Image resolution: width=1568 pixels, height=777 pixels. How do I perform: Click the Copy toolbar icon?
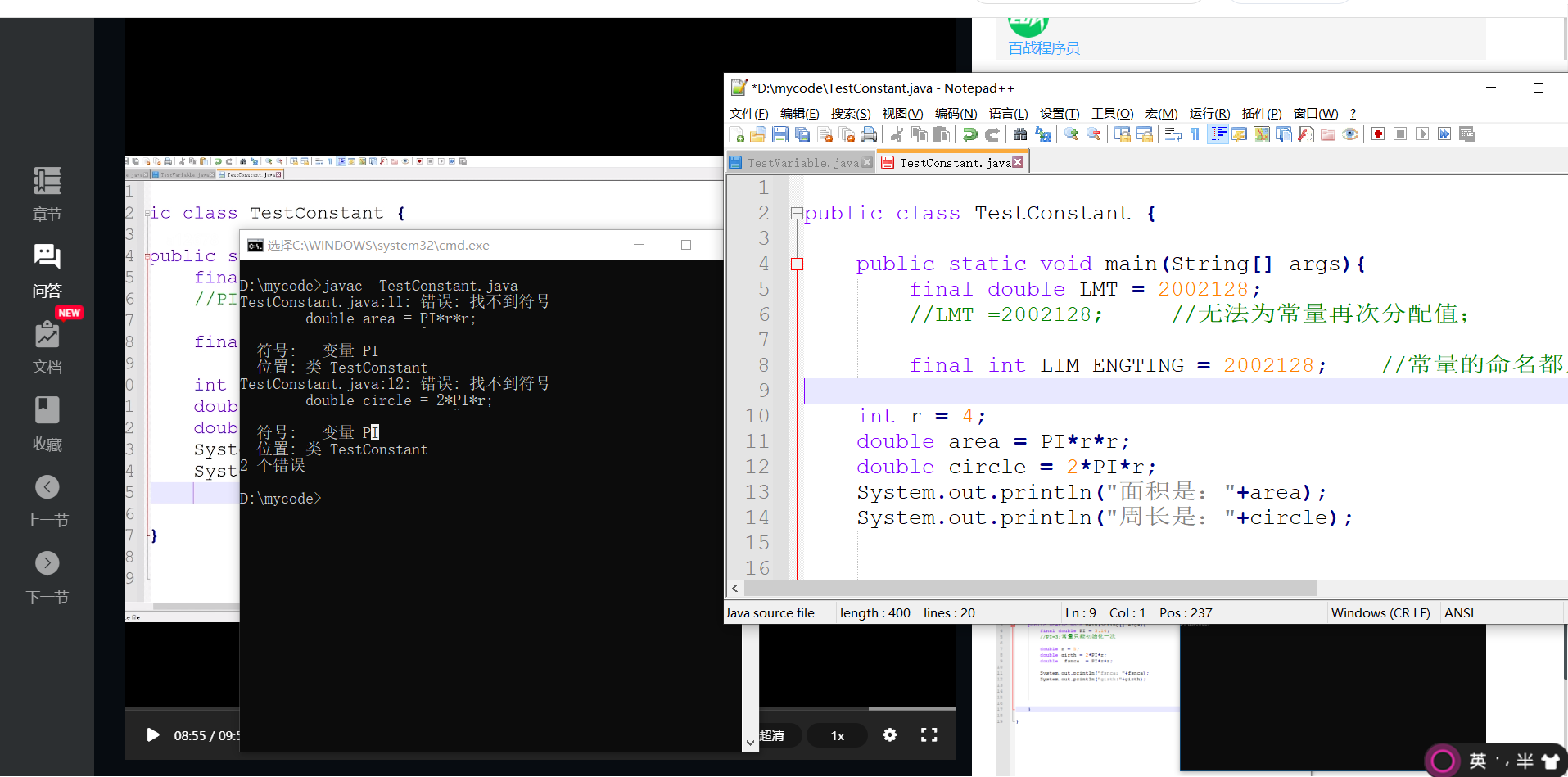[x=920, y=134]
